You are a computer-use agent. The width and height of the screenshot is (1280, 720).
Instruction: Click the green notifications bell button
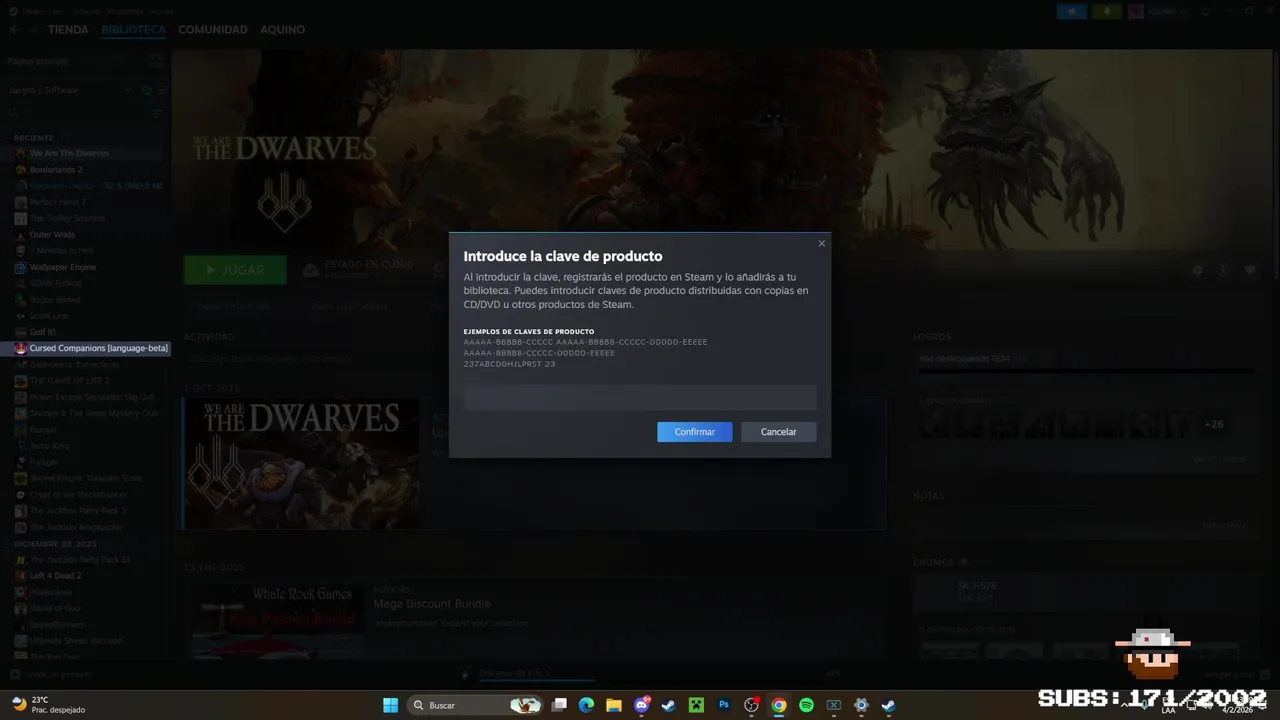point(1107,11)
